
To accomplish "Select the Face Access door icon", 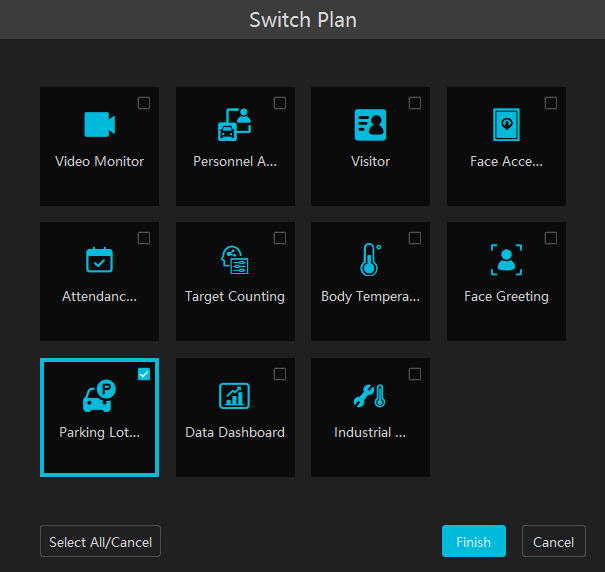I will pyautogui.click(x=506, y=124).
